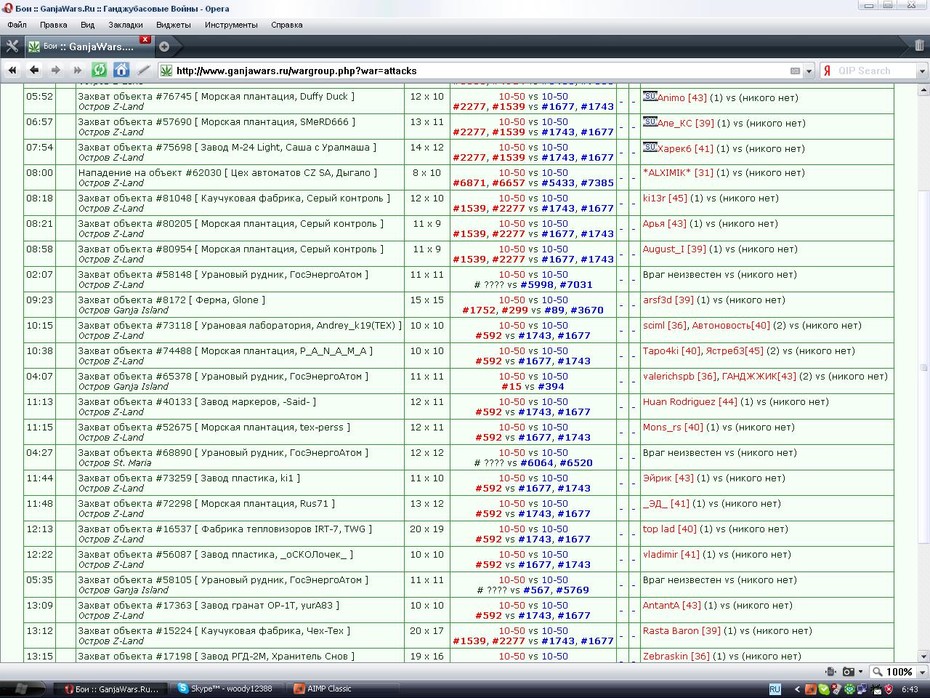This screenshot has width=930, height=698.
Task: Click the Opera Turbo status bar icon
Action: point(830,672)
